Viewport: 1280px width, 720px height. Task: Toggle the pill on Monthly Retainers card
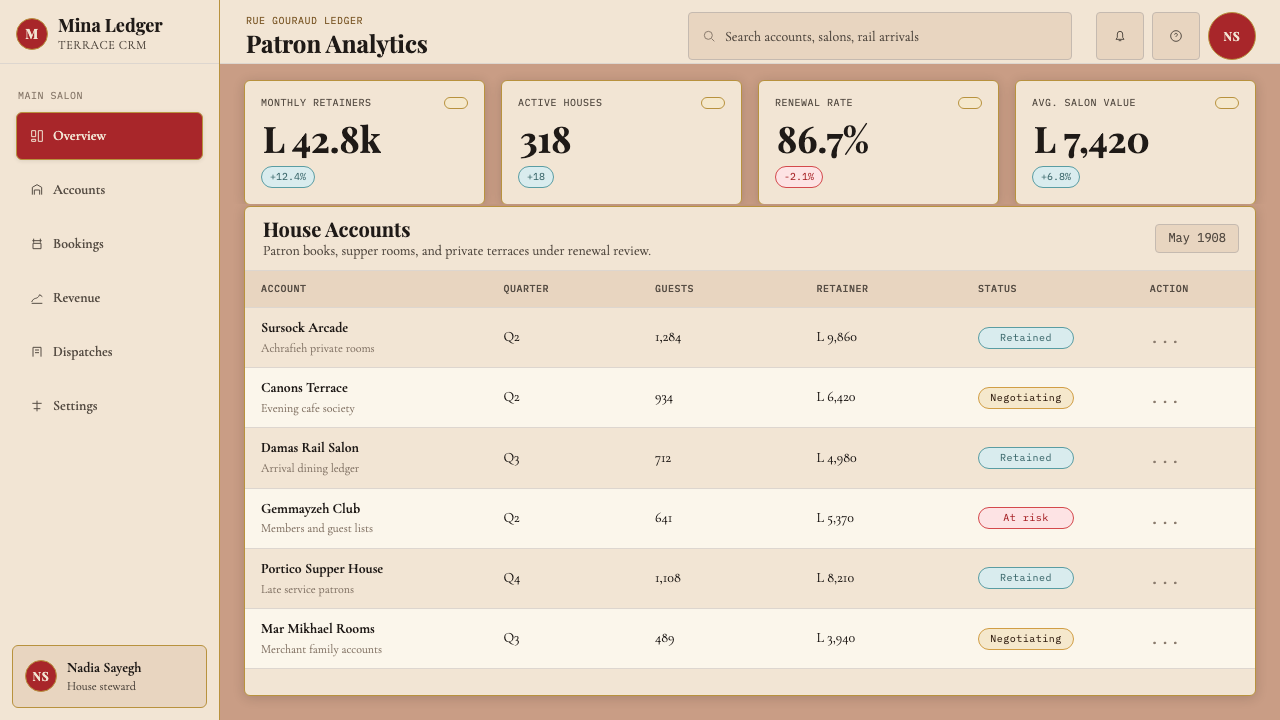click(456, 103)
